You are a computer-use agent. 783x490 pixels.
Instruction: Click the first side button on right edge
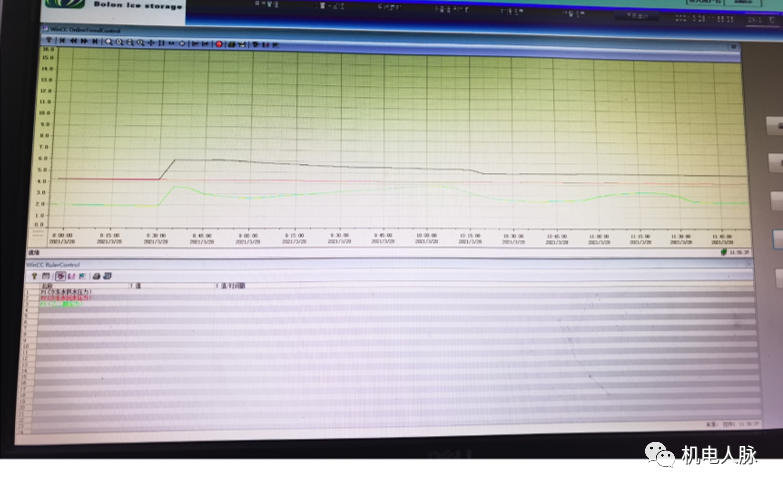pyautogui.click(x=776, y=125)
